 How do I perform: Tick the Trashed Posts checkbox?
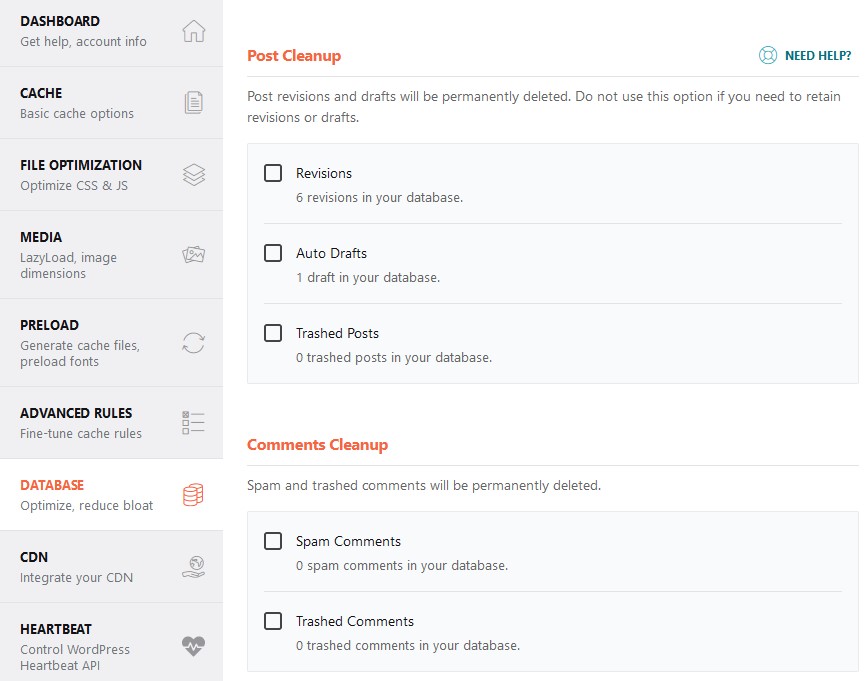tap(273, 333)
